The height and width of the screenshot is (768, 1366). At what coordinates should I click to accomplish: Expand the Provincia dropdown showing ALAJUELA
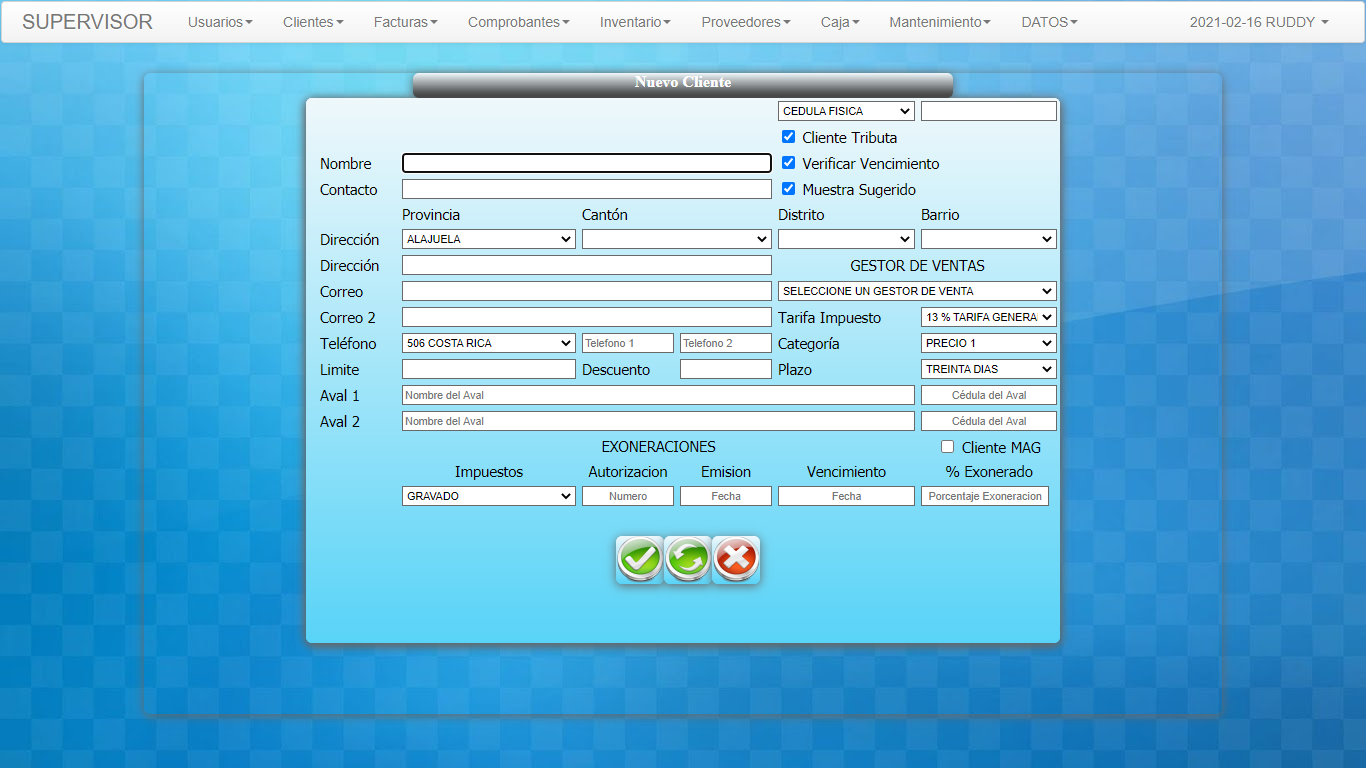coord(488,239)
